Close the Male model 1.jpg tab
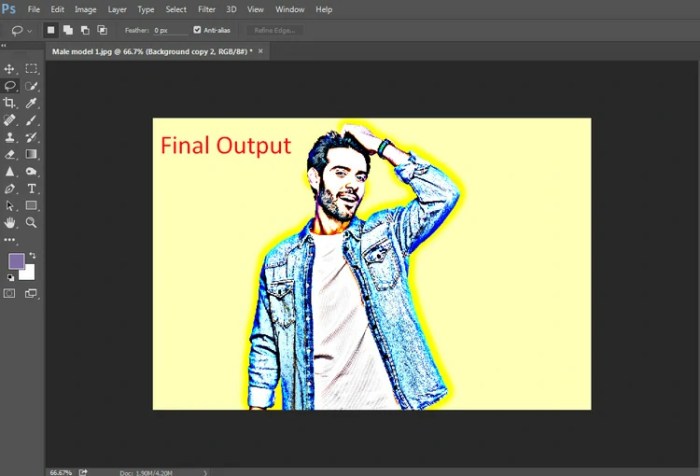The width and height of the screenshot is (700, 476). 261,51
